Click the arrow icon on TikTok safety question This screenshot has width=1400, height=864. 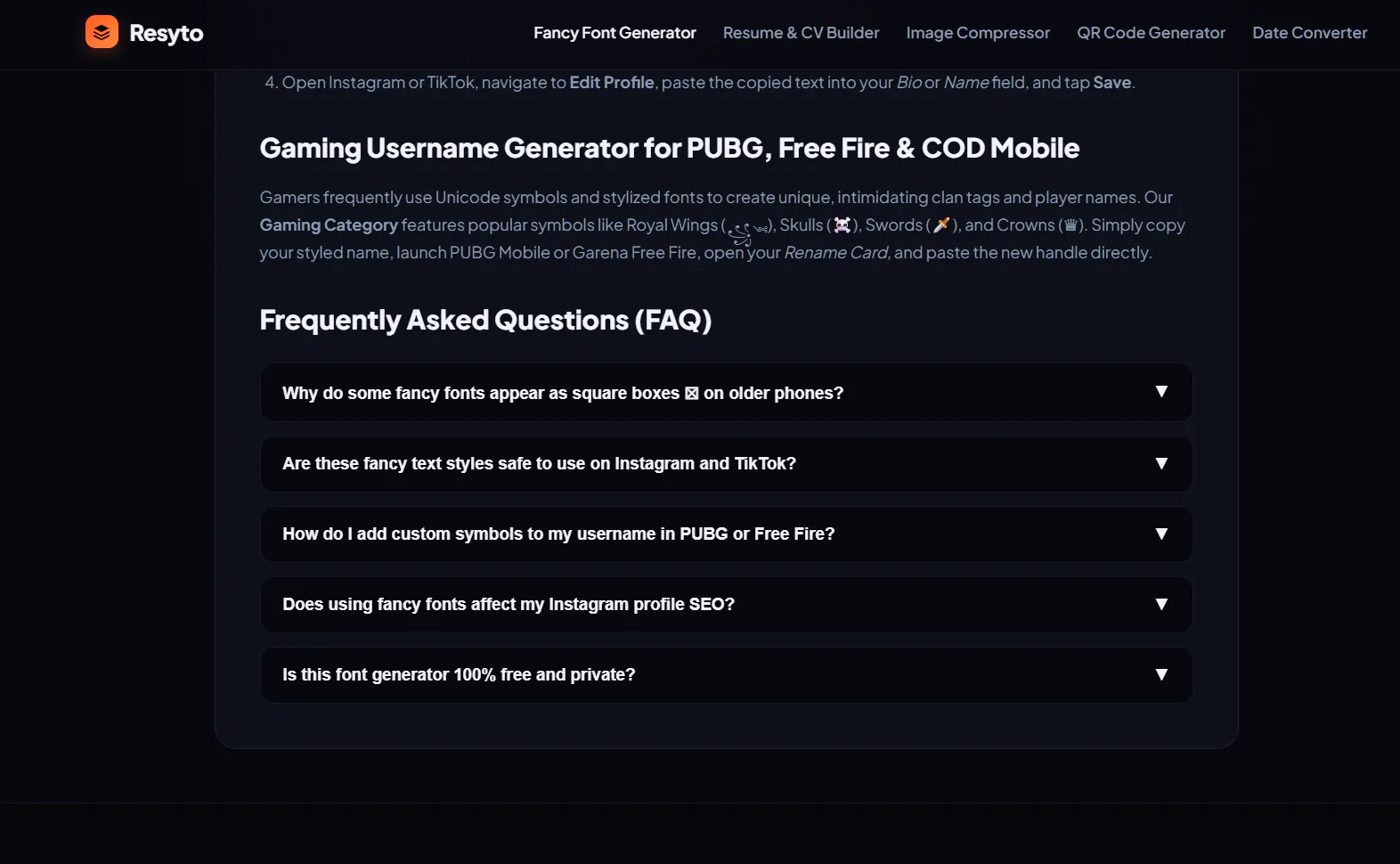point(1161,463)
